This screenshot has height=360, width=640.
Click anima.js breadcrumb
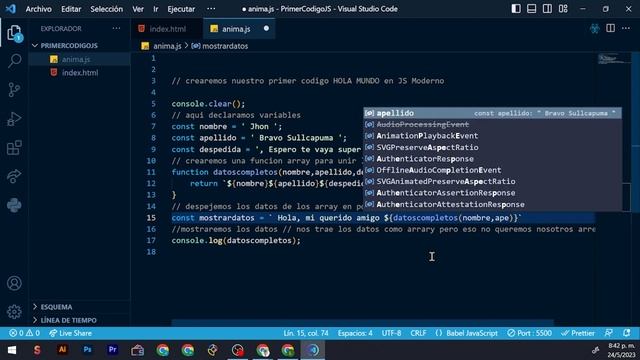167,46
